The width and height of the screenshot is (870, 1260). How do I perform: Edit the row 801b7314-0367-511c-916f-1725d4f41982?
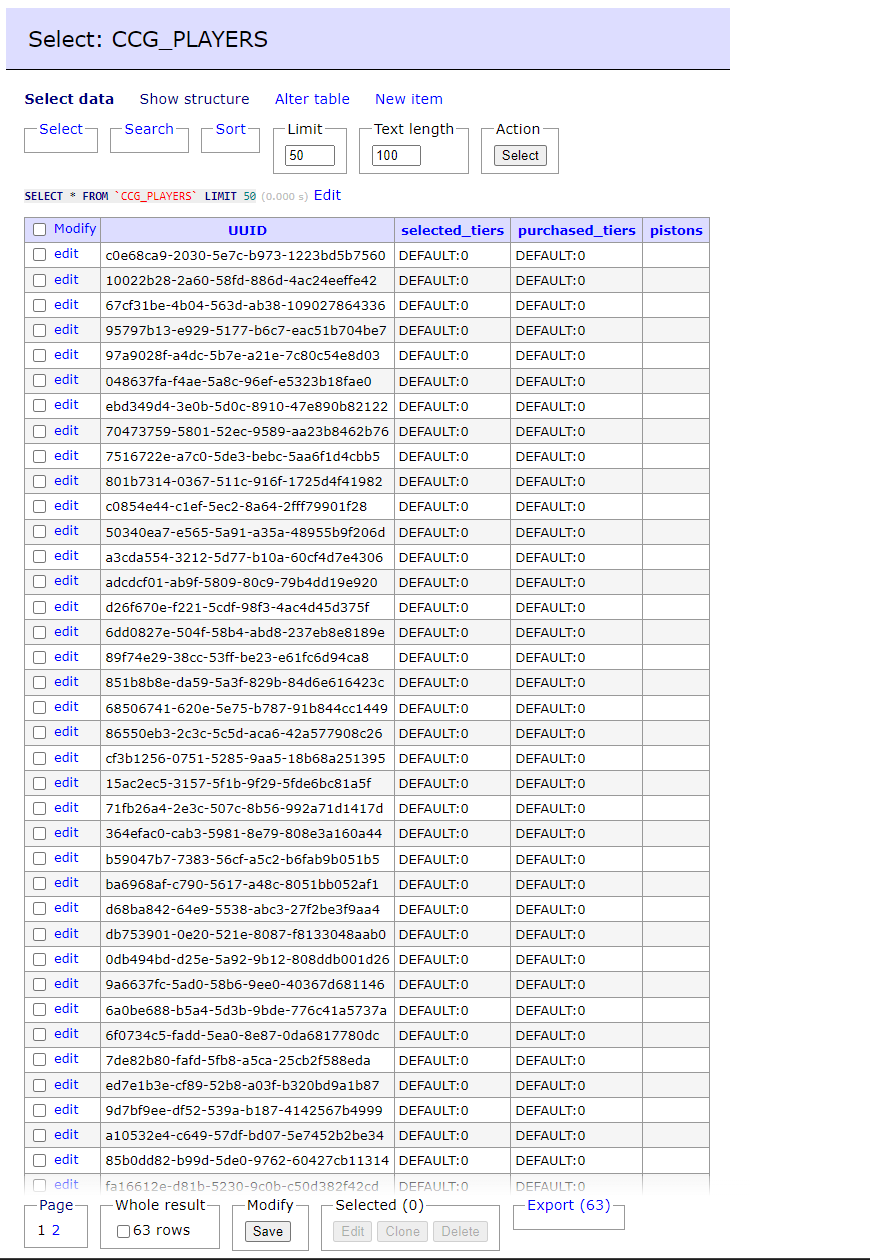click(66, 480)
